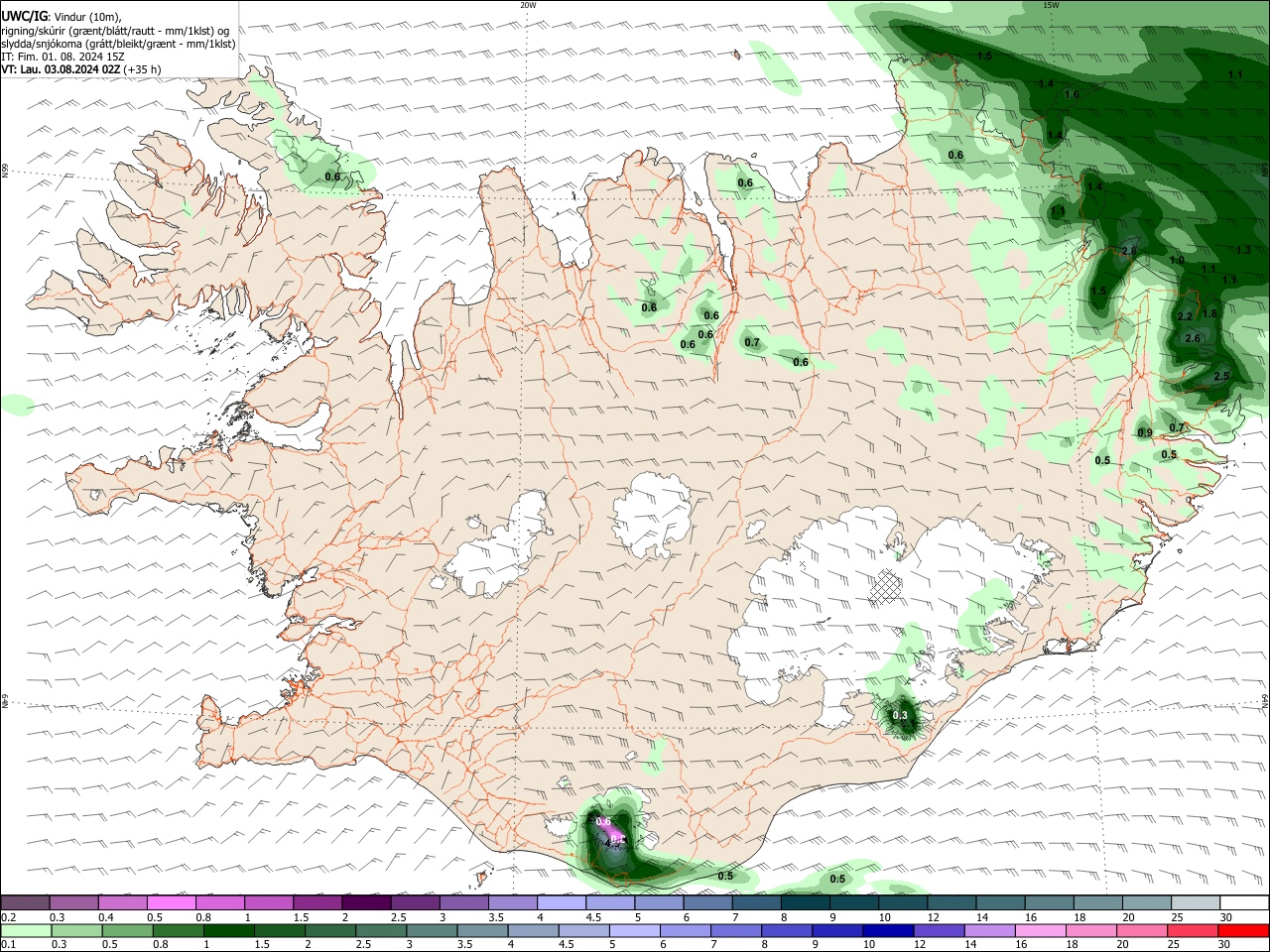Click the dusky purple 0.2 swatch in upper legend
This screenshot has width=1270, height=952.
pos(26,902)
